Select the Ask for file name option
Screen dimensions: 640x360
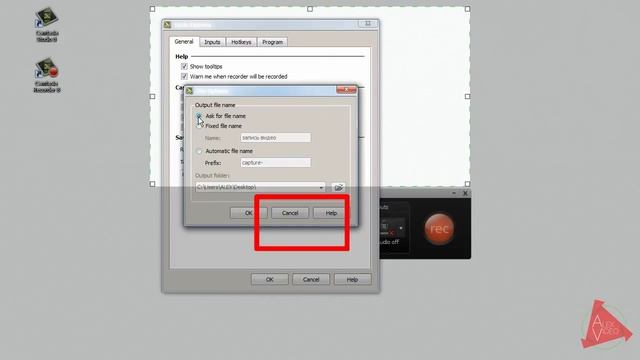point(199,116)
